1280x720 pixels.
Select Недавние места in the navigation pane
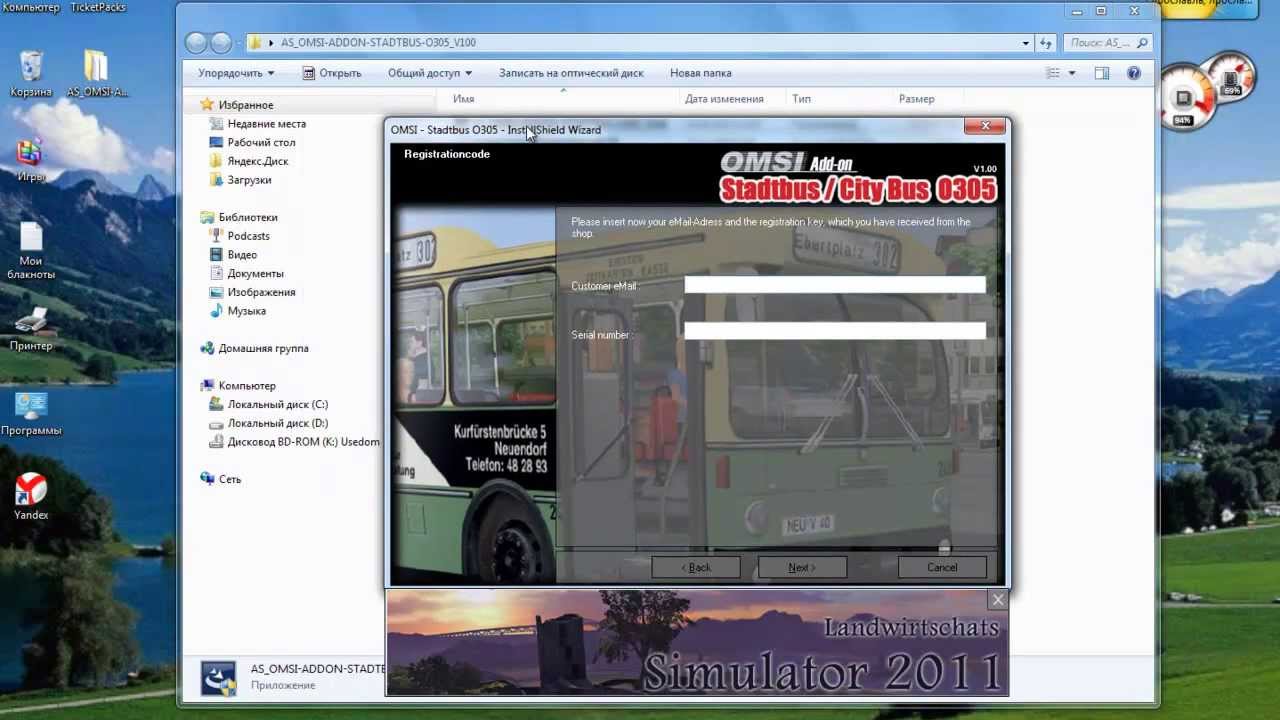click(258, 124)
